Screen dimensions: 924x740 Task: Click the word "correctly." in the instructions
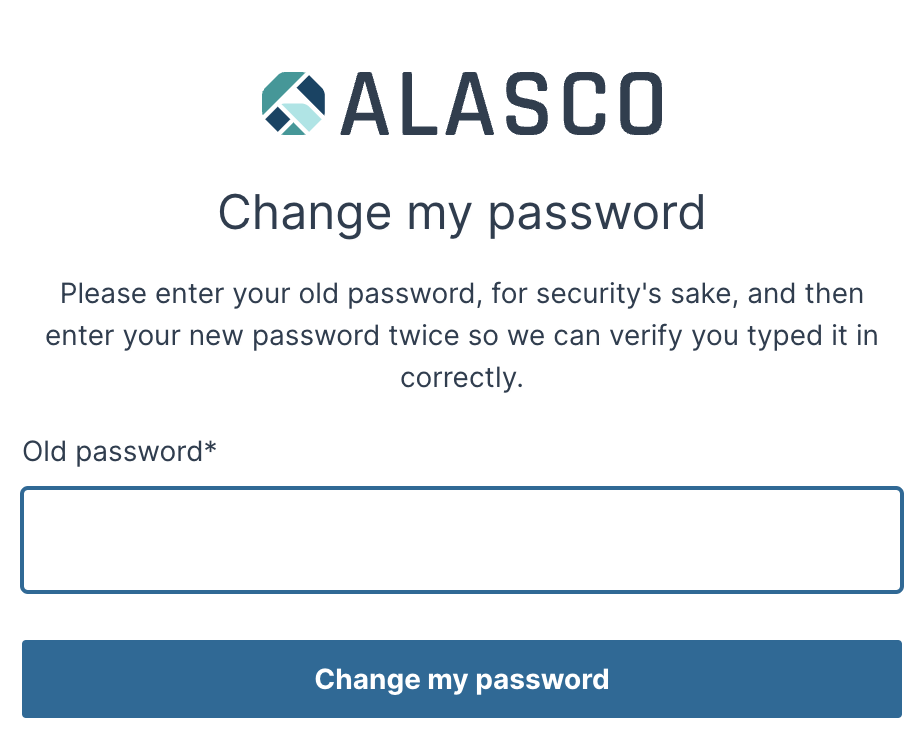coord(462,378)
